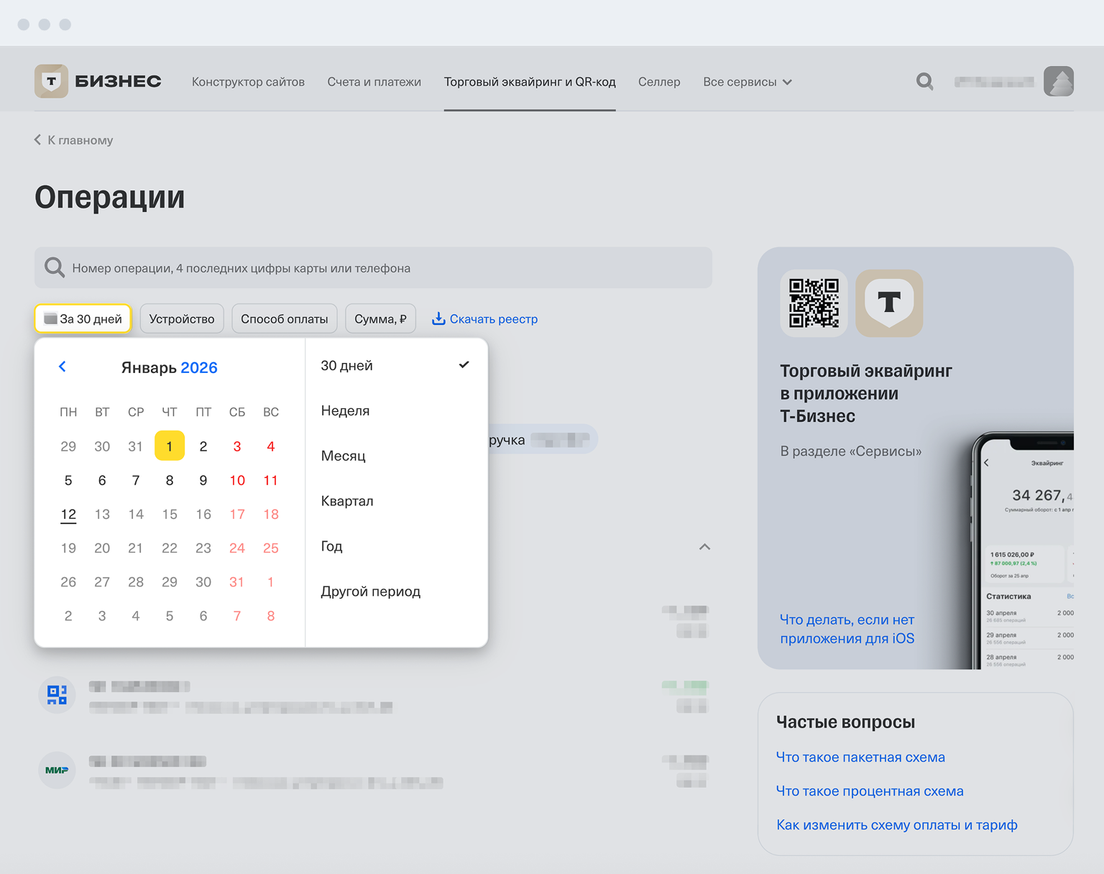Click 'Скачать реестр' download link
Viewport: 1104px width, 874px height.
[485, 319]
